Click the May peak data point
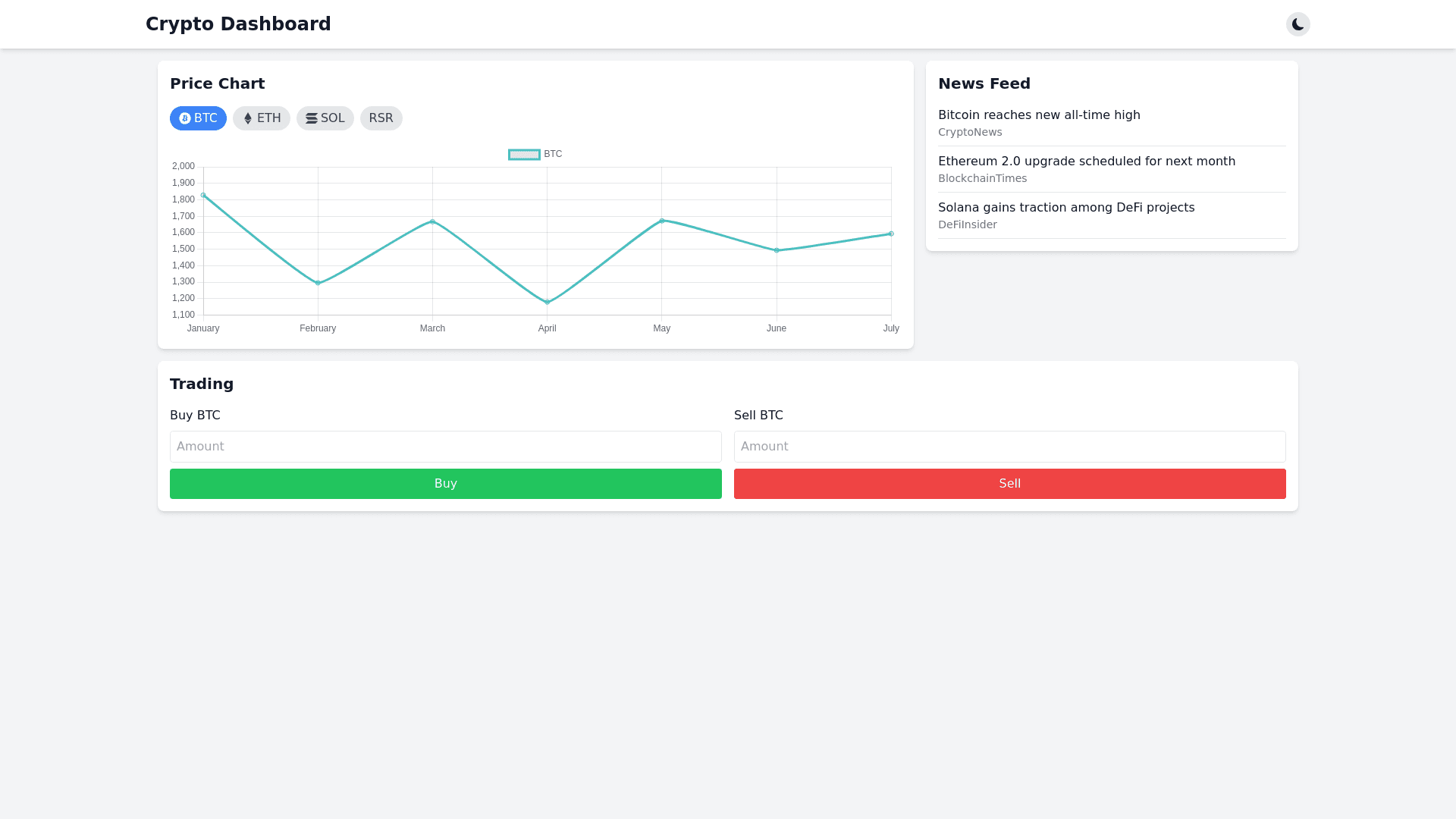Image resolution: width=1456 pixels, height=819 pixels. 662,221
